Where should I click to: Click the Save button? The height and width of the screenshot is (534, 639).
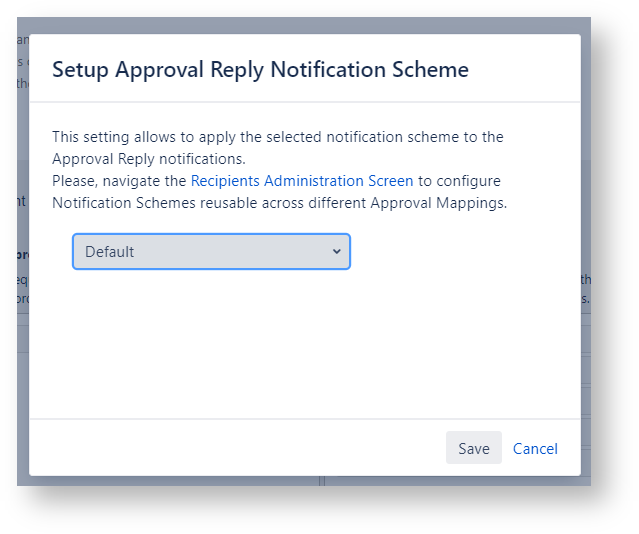[473, 448]
